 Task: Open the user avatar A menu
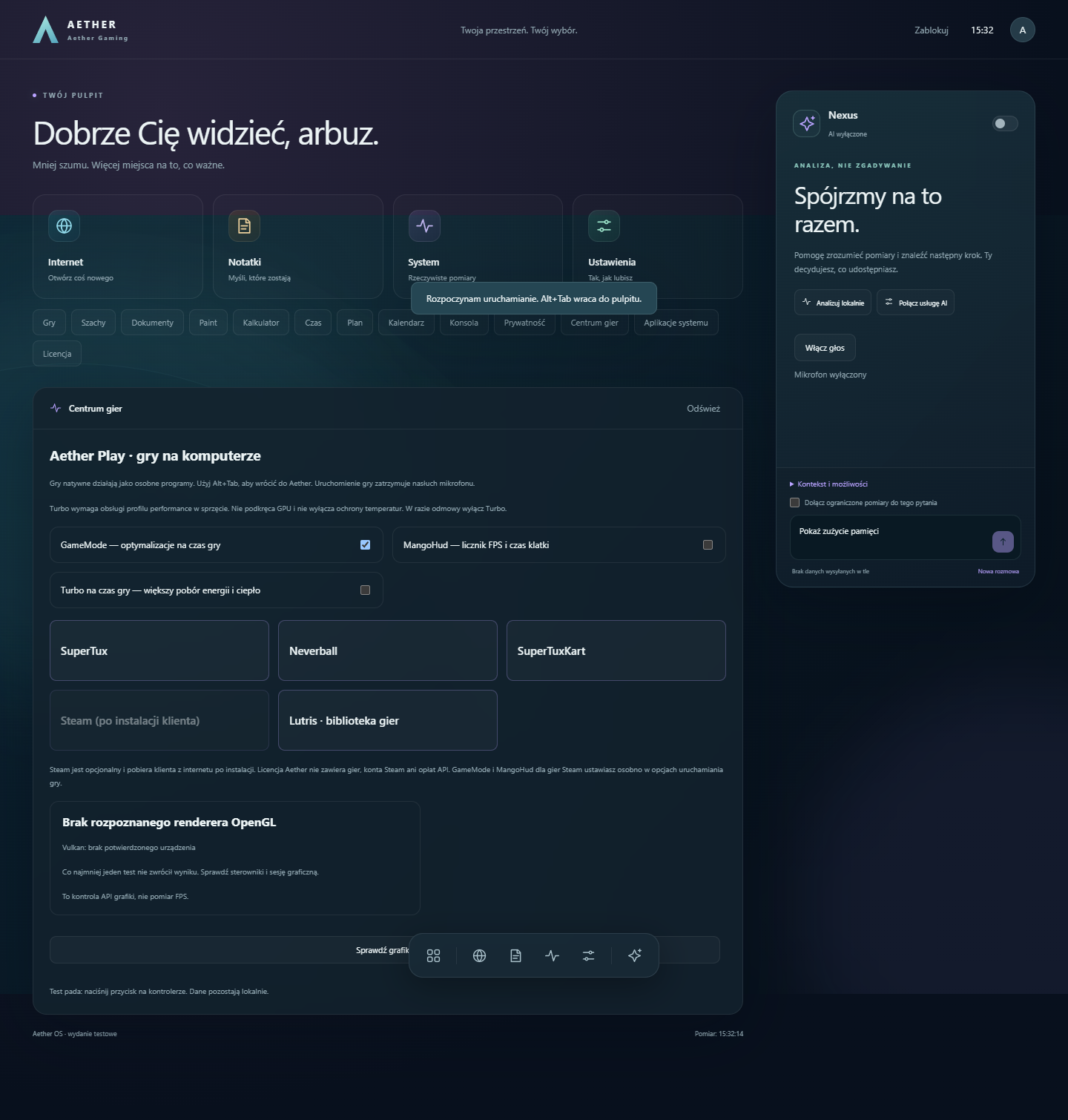pos(1023,30)
